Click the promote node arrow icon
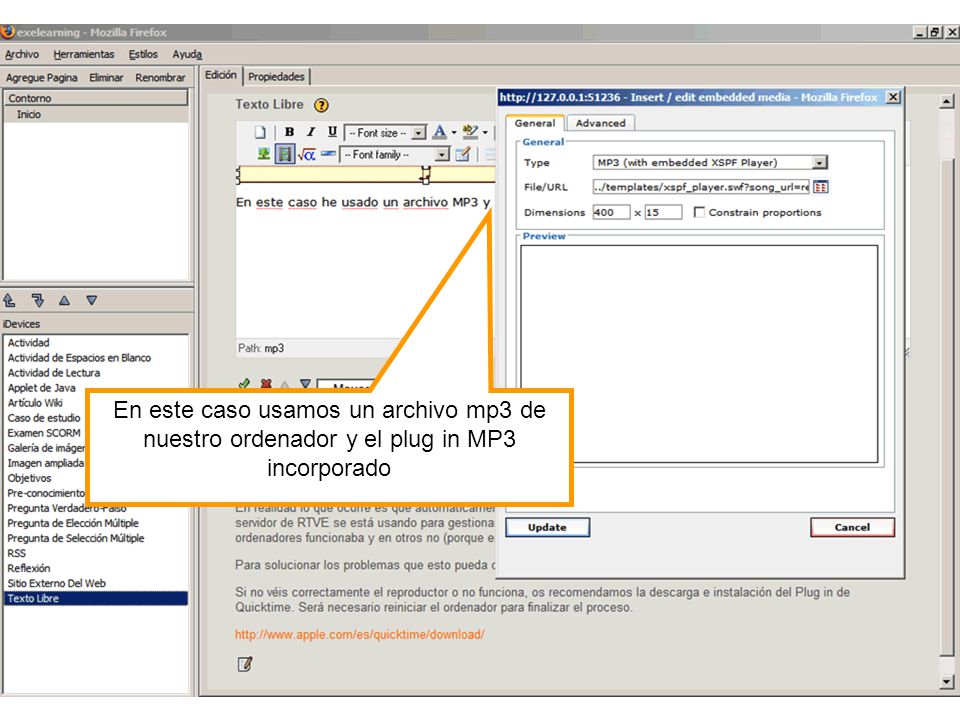The width and height of the screenshot is (960, 720). coord(10,301)
